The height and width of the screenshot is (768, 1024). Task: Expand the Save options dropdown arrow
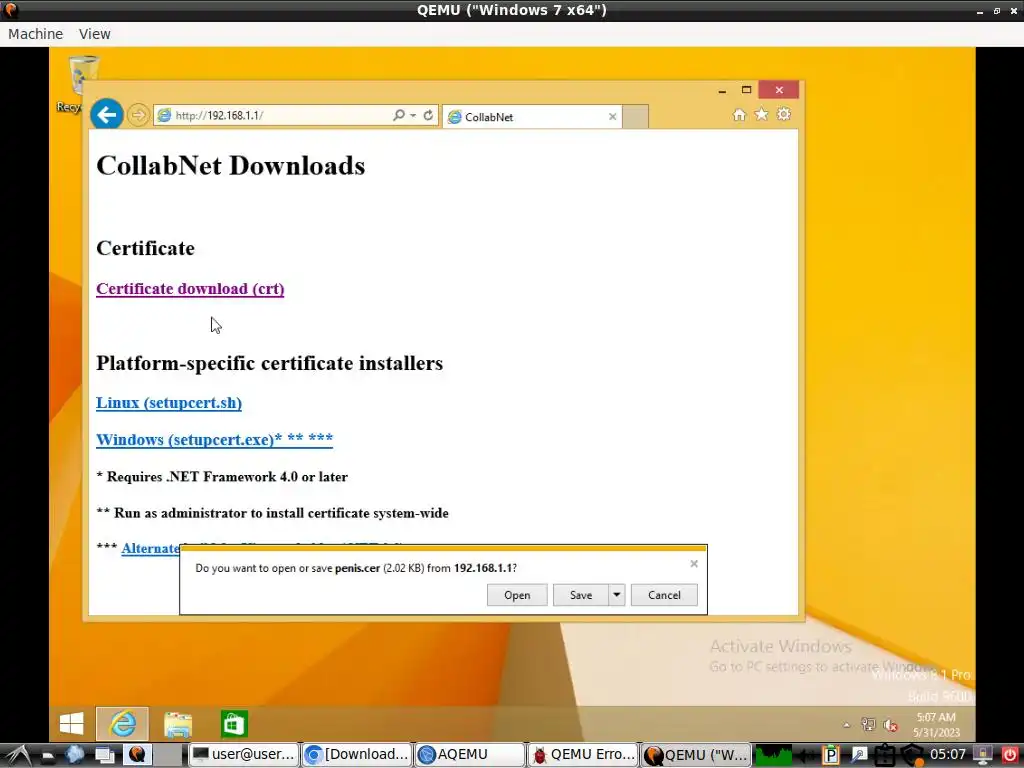point(617,595)
